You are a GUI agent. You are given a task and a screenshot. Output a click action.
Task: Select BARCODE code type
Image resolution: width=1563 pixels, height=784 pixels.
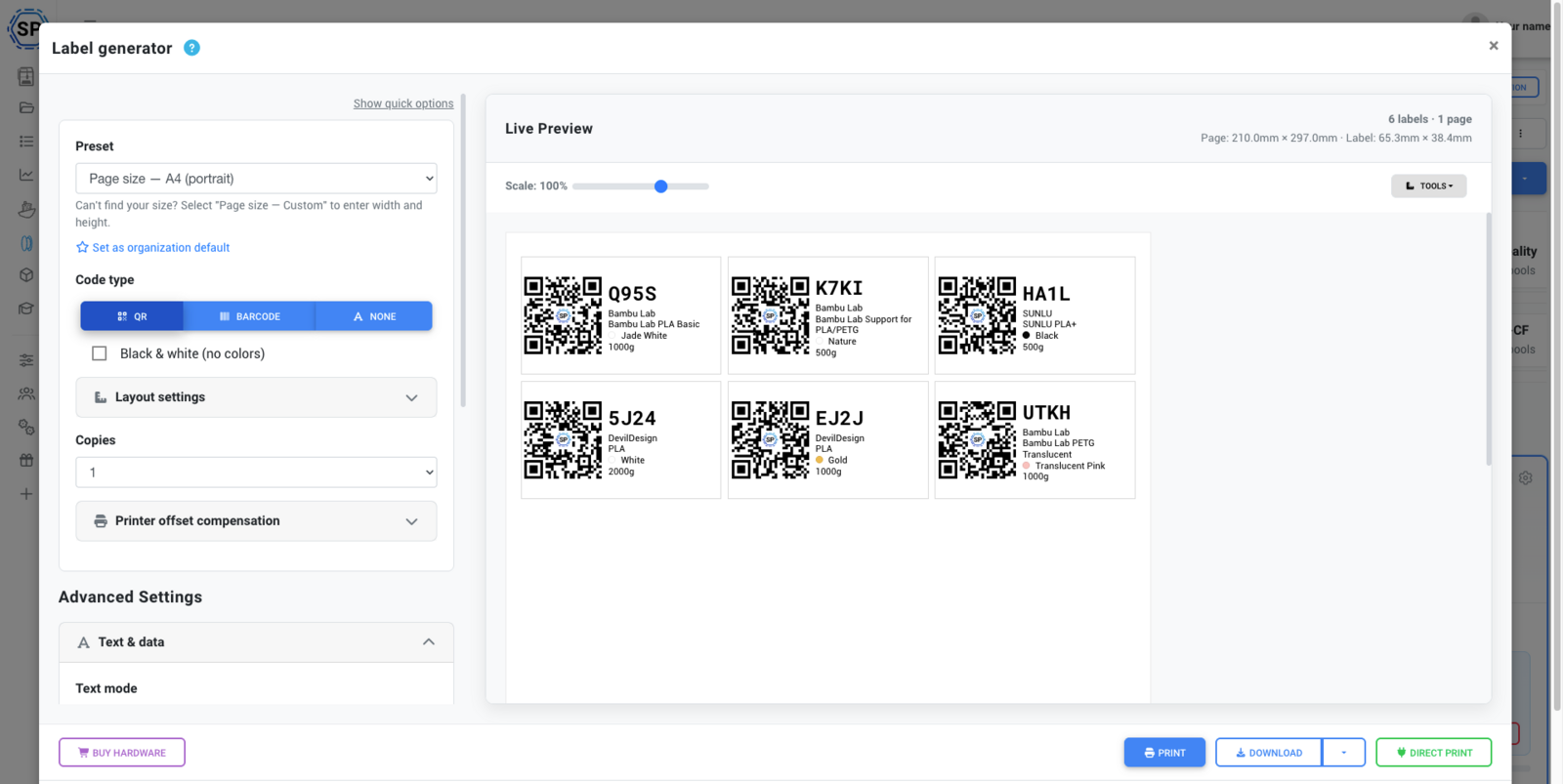pos(249,316)
